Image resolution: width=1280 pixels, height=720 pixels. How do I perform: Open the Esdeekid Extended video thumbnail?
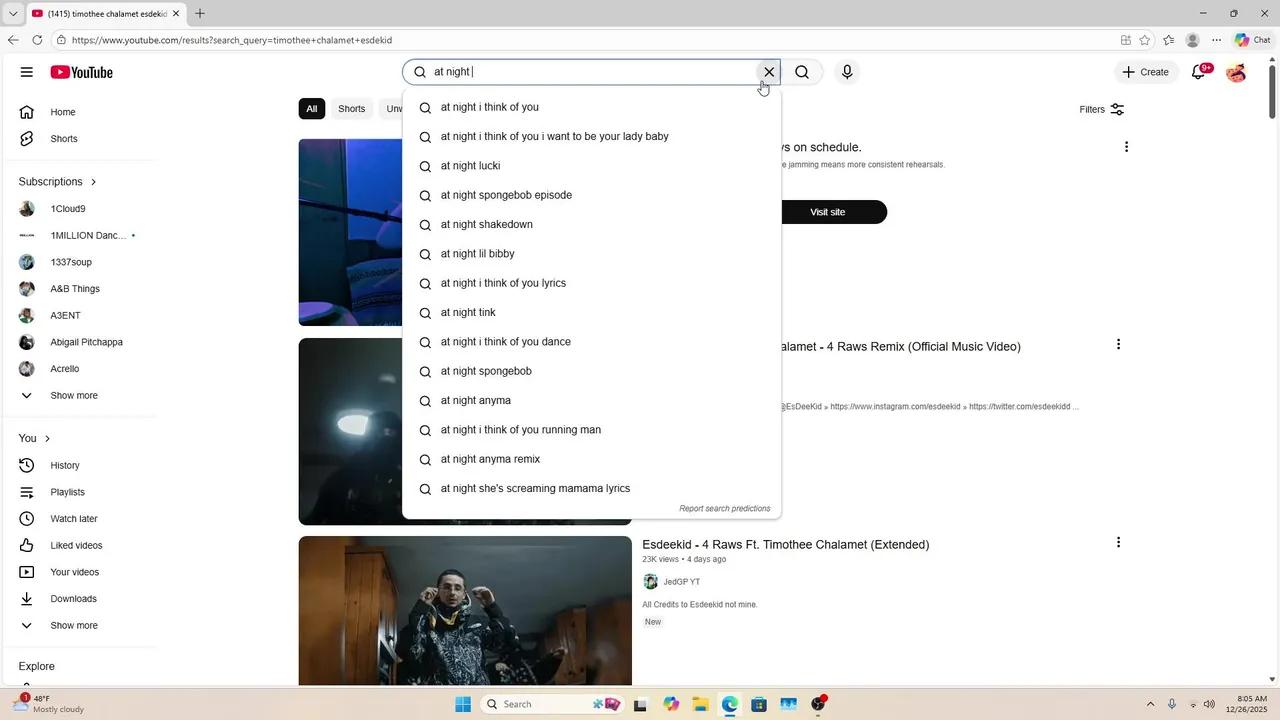tap(465, 610)
